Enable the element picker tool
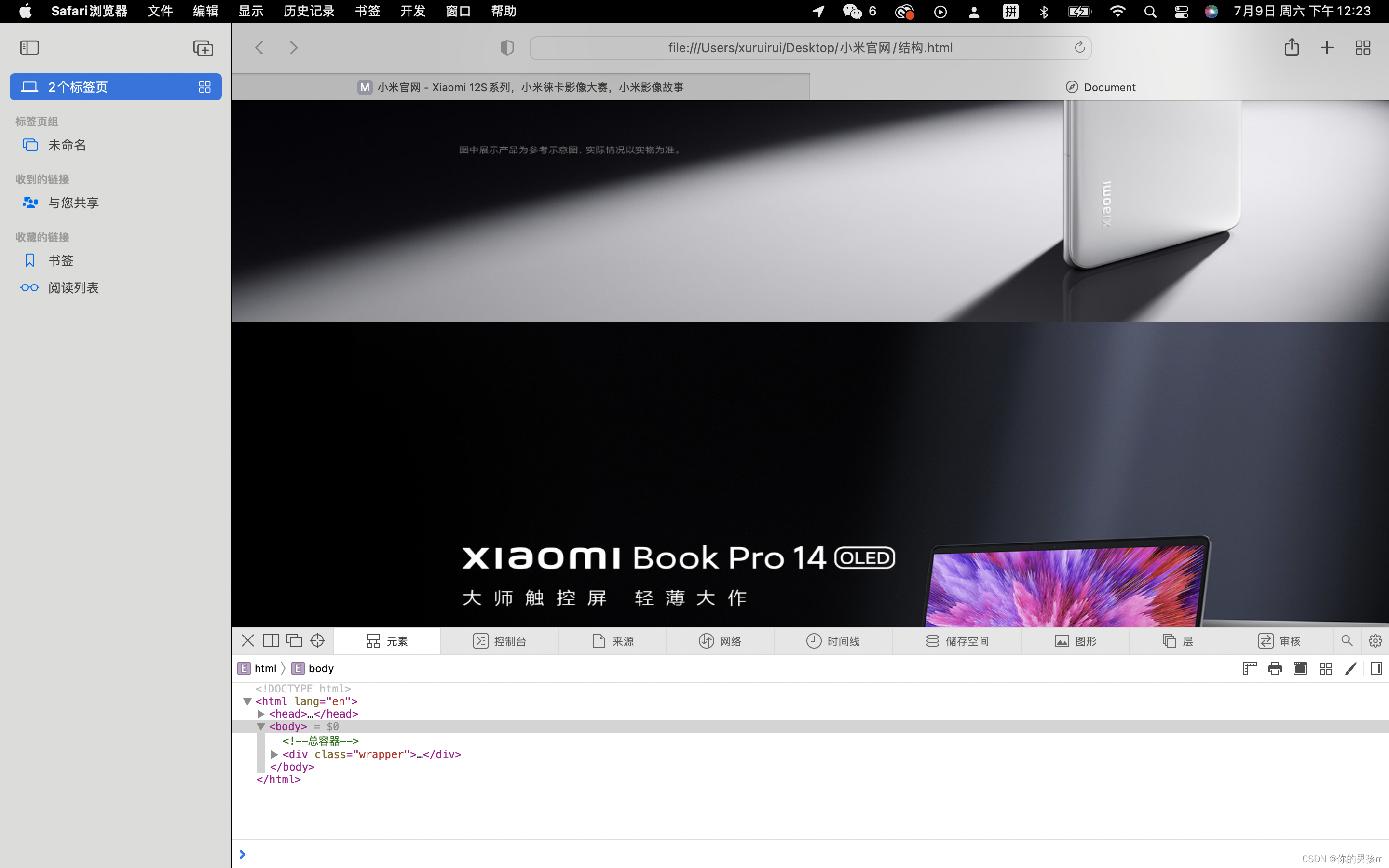The image size is (1389, 868). point(318,640)
